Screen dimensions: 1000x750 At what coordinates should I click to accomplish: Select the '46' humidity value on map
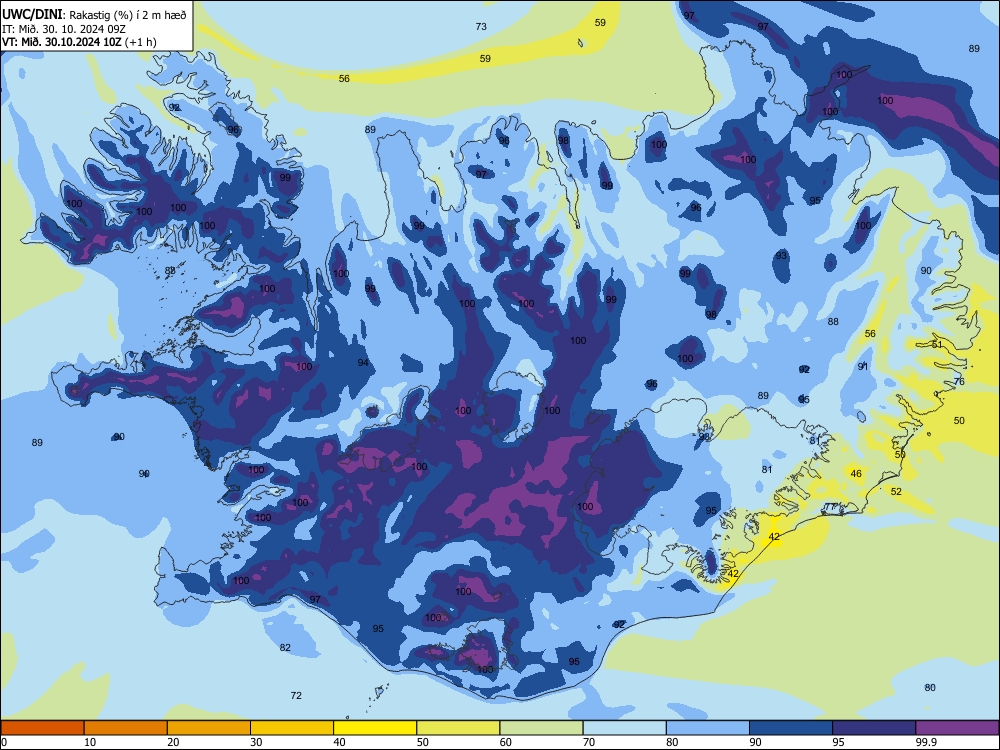click(x=856, y=473)
